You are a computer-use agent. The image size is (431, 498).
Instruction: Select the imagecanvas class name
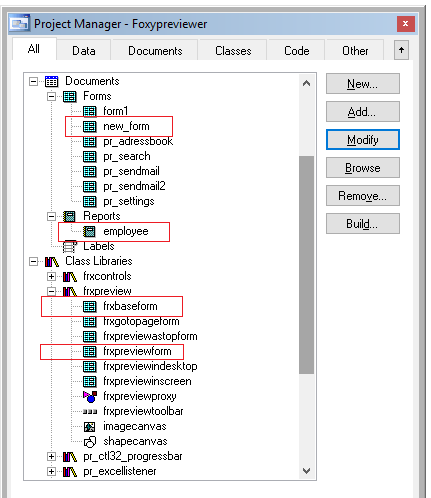[135, 426]
